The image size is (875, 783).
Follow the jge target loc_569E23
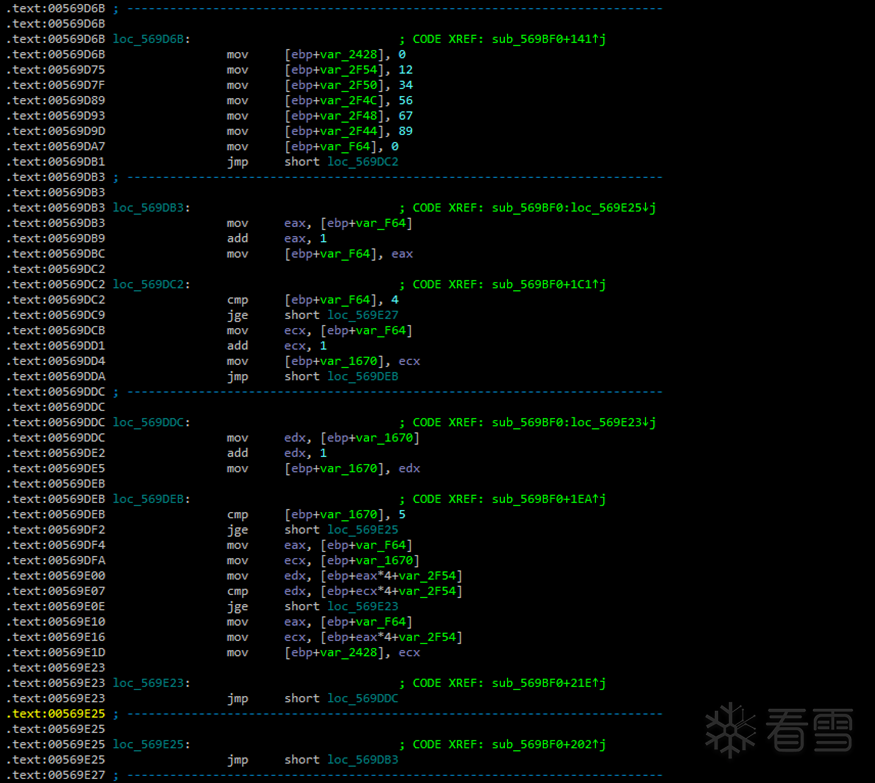(x=364, y=606)
